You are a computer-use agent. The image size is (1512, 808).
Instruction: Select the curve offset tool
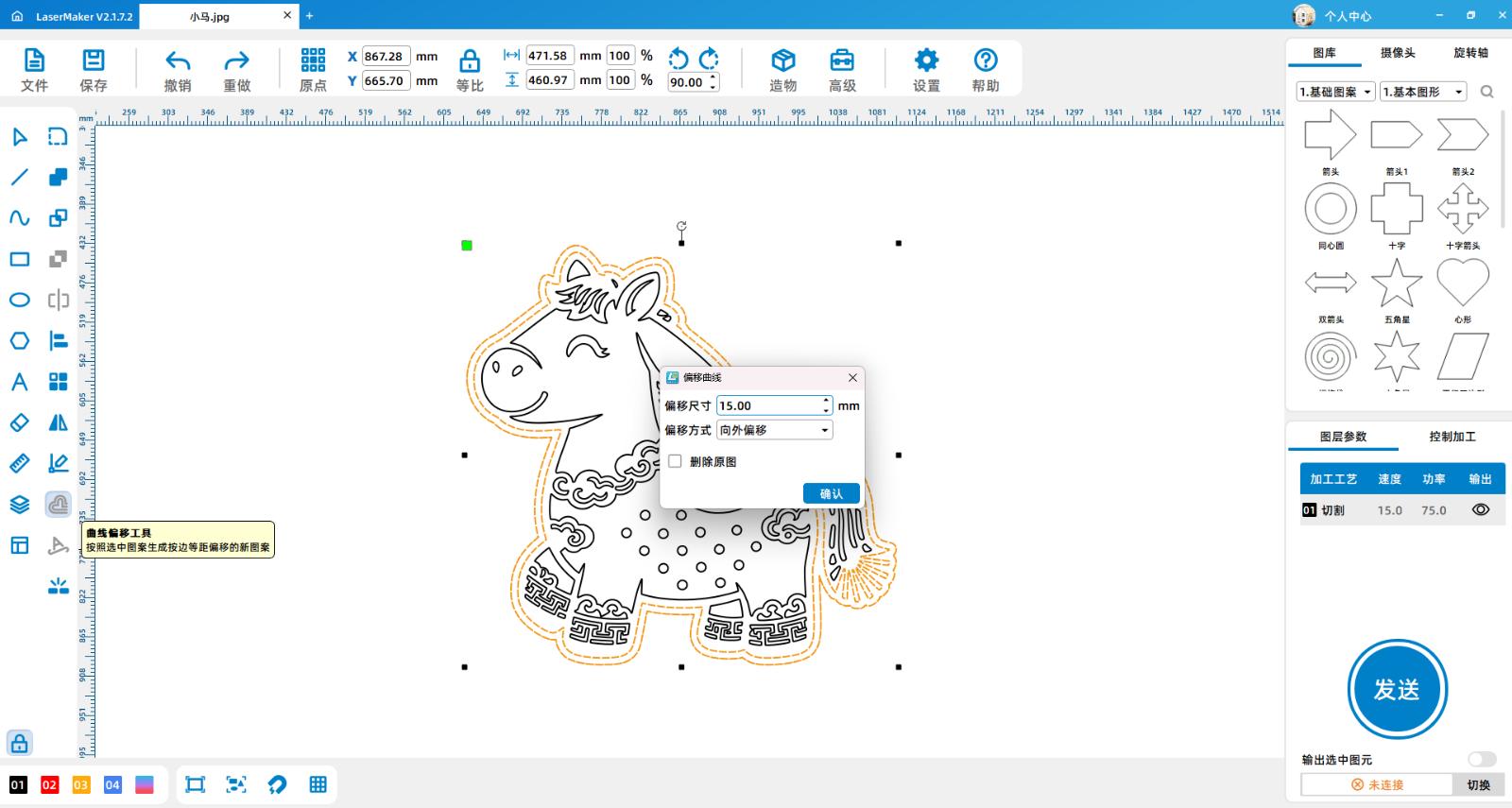coord(58,505)
